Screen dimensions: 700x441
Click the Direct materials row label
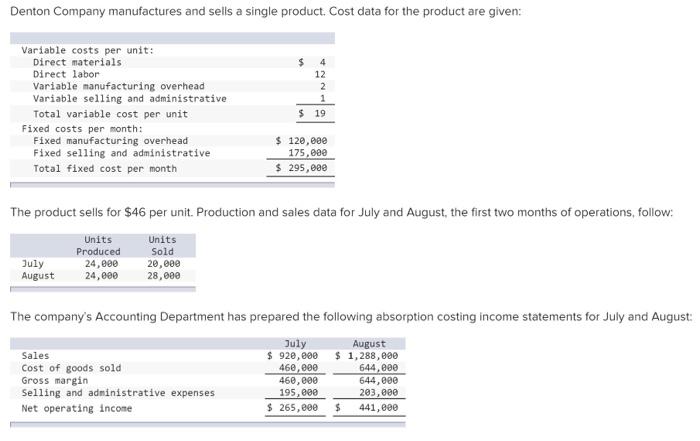[x=77, y=62]
